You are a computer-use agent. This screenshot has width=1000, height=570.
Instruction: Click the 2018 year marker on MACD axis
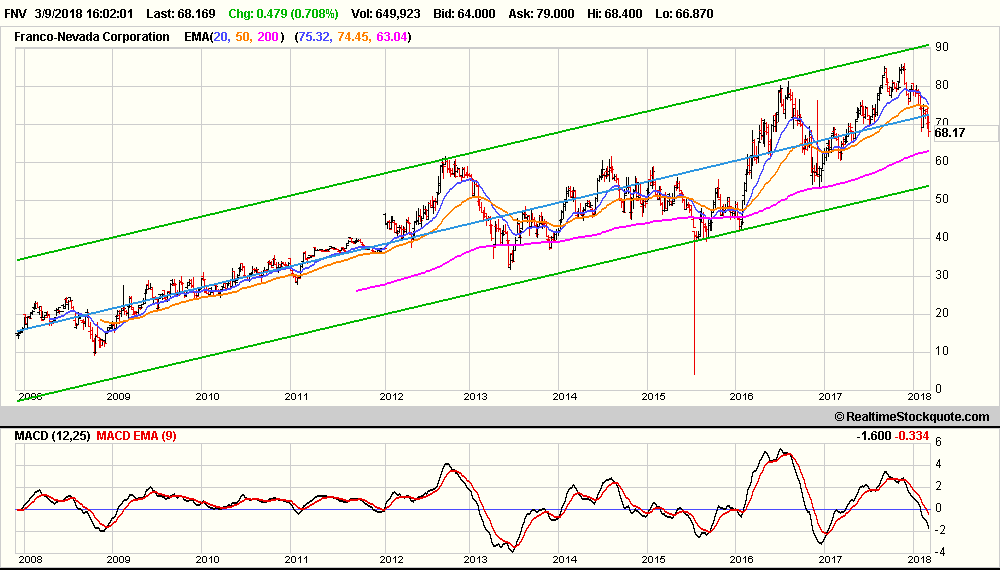(917, 560)
